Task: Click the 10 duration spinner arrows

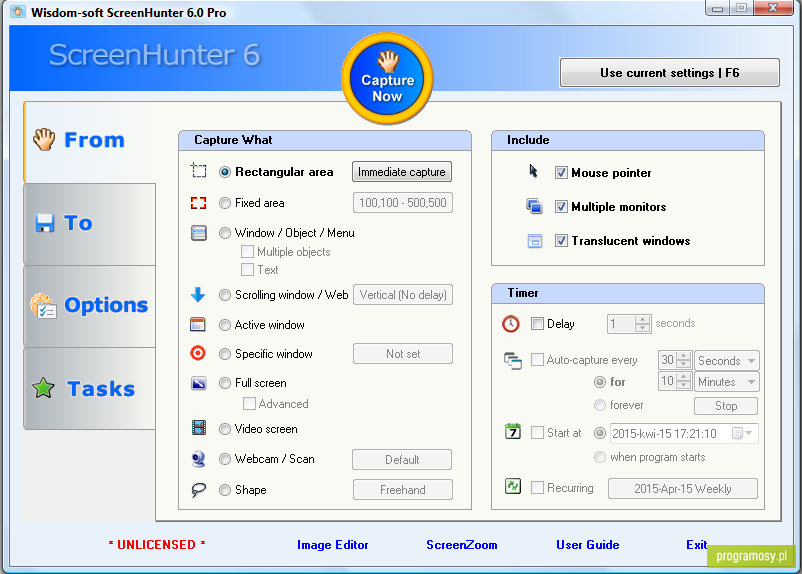Action: [x=684, y=381]
